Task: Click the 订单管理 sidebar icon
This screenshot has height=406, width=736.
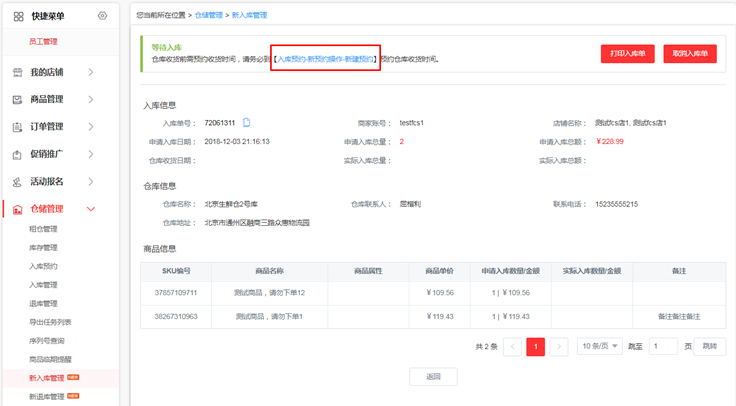Action: (18, 127)
